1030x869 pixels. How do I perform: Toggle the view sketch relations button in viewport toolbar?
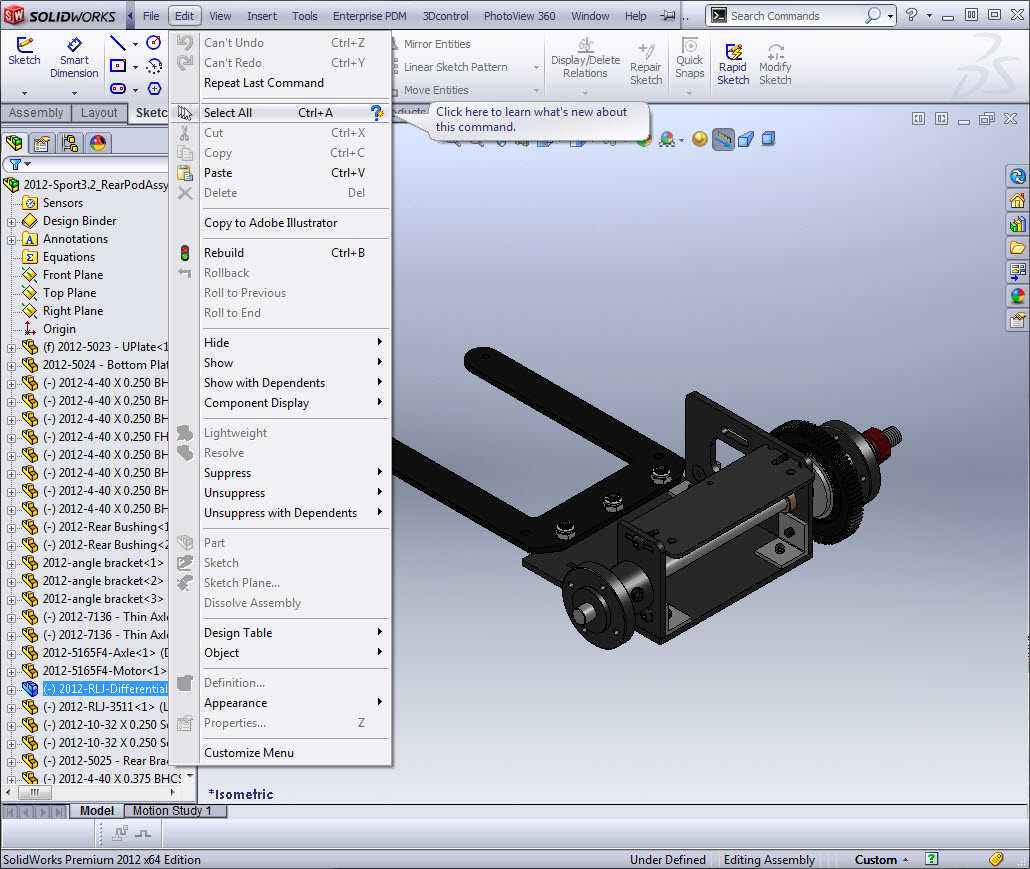723,140
